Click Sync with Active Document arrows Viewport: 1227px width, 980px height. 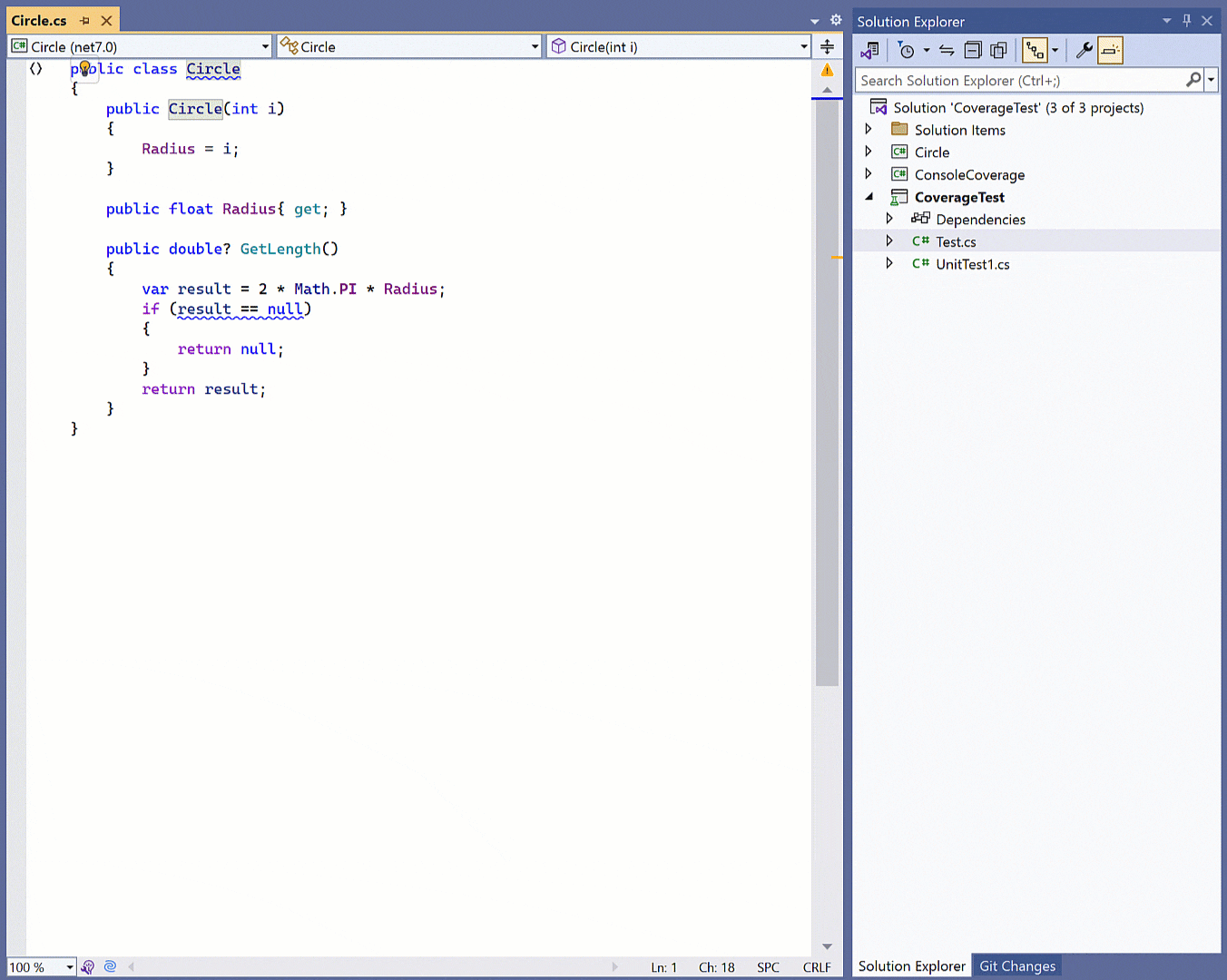tap(947, 51)
